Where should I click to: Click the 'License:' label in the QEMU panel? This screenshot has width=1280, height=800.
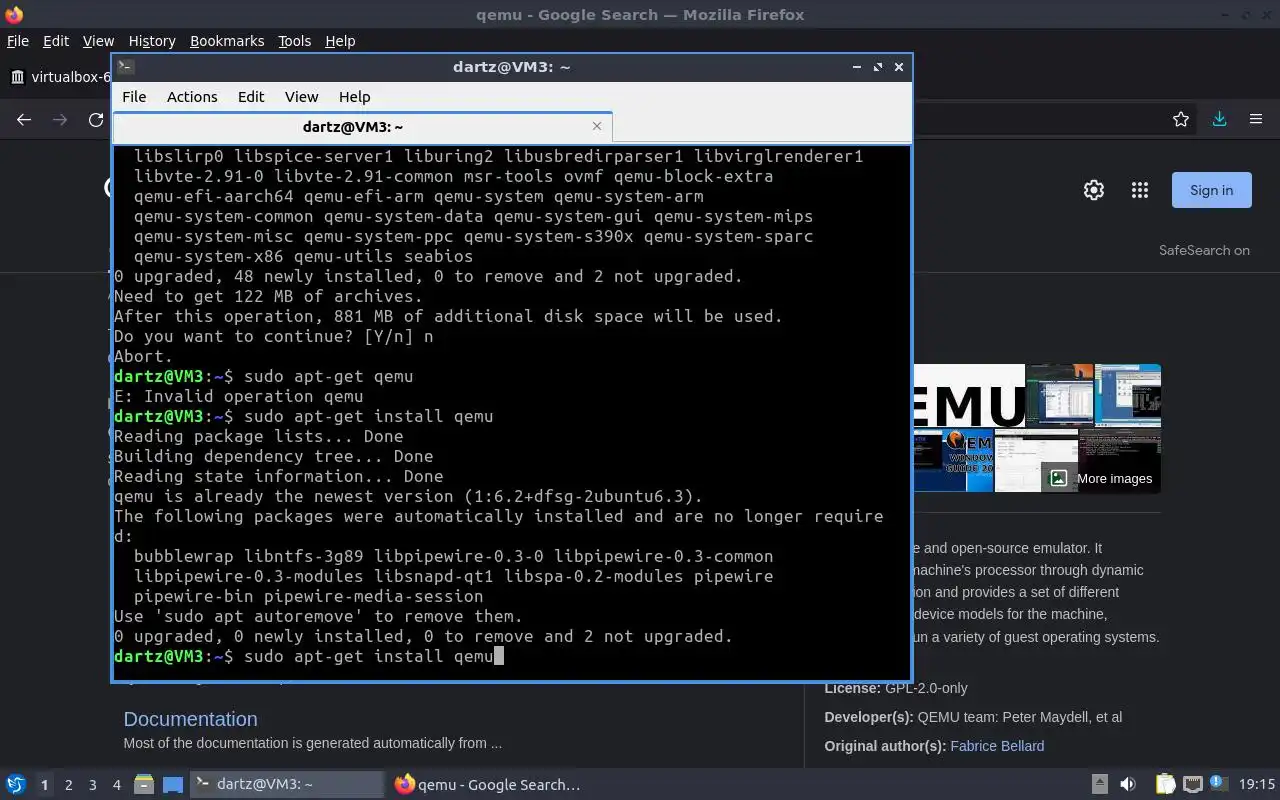tap(852, 688)
